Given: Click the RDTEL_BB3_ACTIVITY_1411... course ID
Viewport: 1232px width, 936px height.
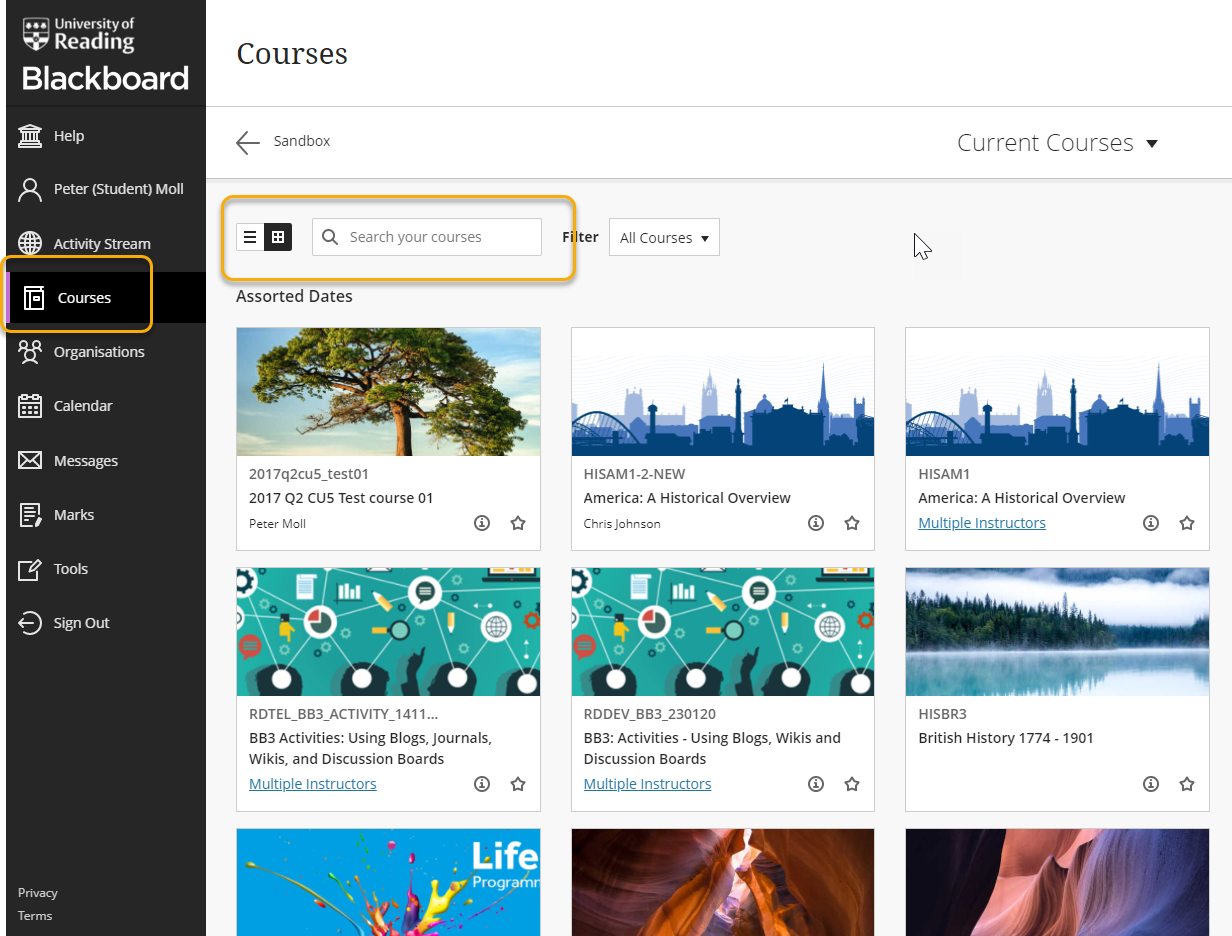Looking at the screenshot, I should pos(343,714).
